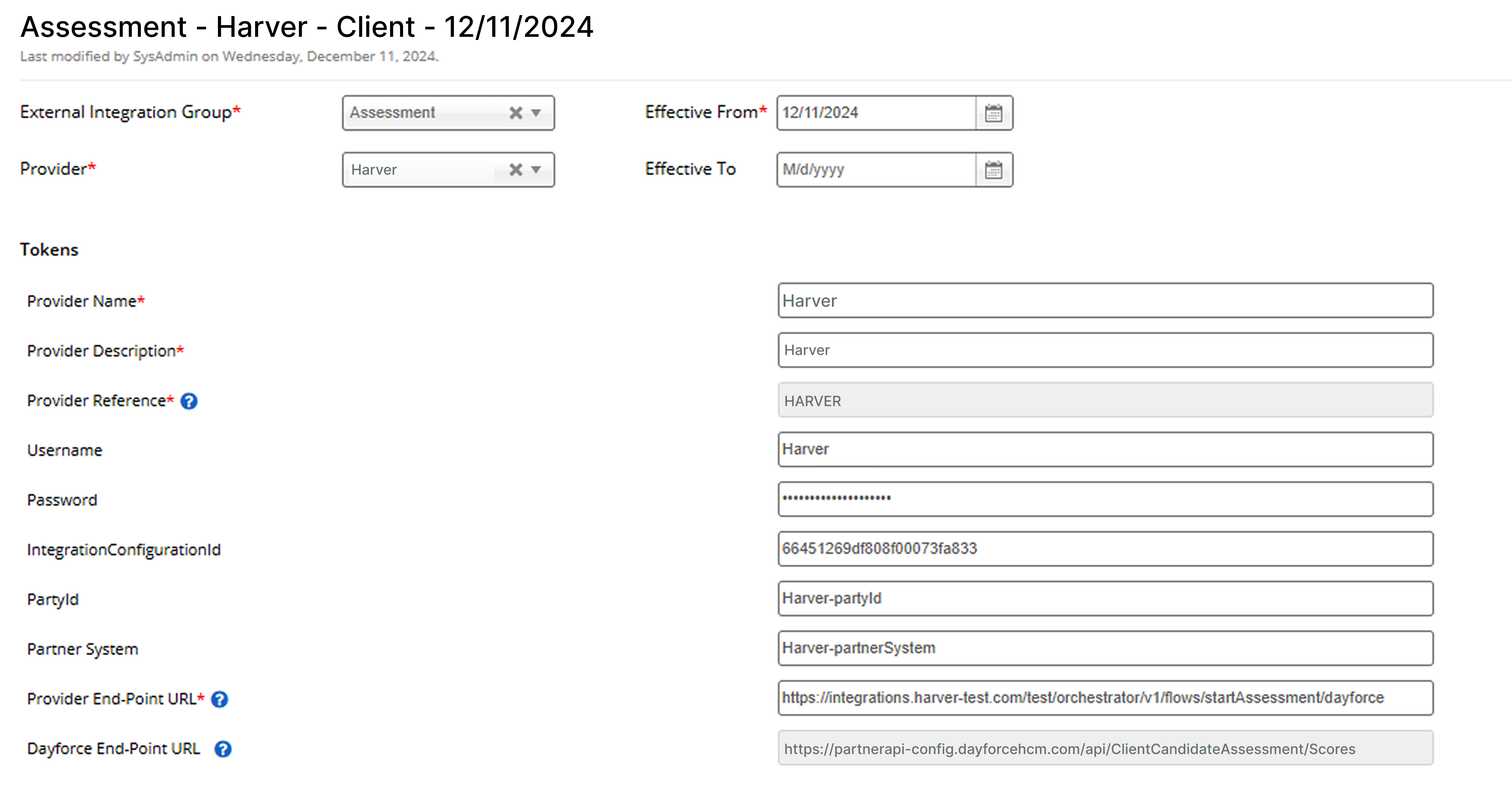
Task: Click the Partner System field
Action: [x=1106, y=648]
